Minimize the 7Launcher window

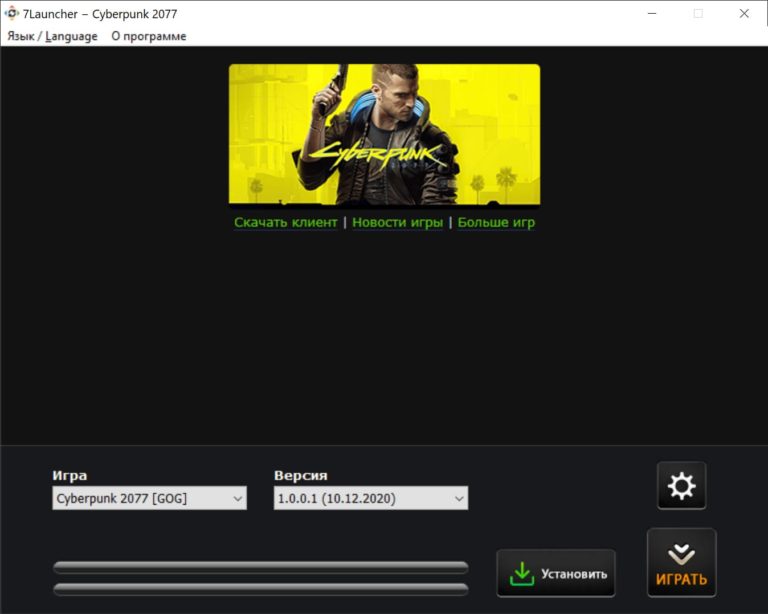[652, 14]
